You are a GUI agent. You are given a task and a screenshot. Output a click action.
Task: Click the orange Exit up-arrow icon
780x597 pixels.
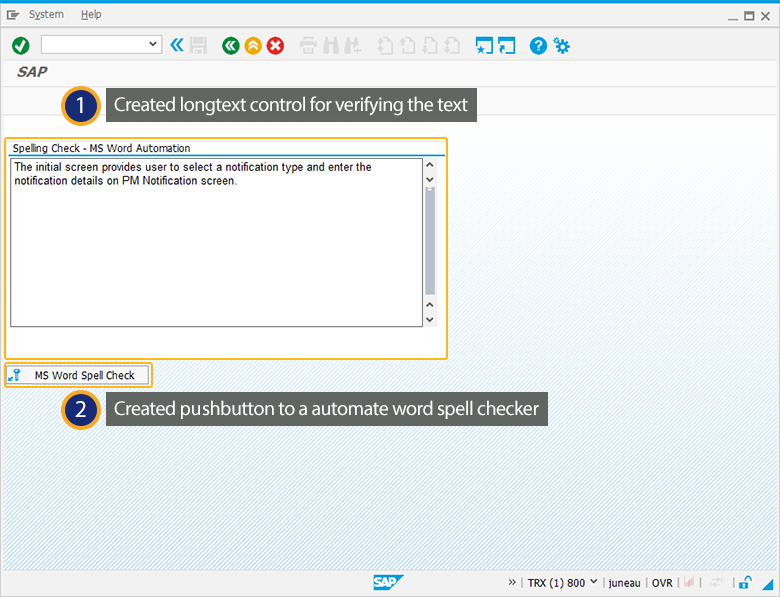(x=253, y=46)
